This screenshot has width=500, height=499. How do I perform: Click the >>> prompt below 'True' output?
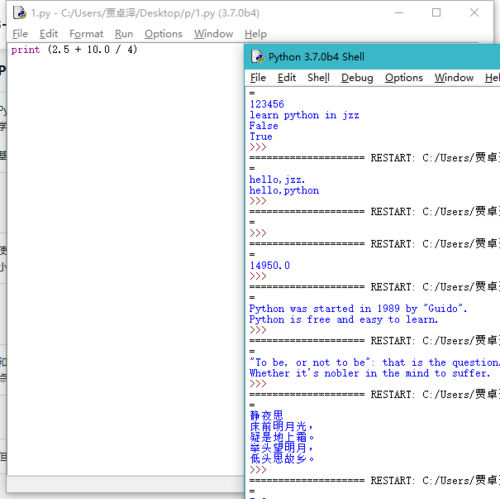coord(258,147)
